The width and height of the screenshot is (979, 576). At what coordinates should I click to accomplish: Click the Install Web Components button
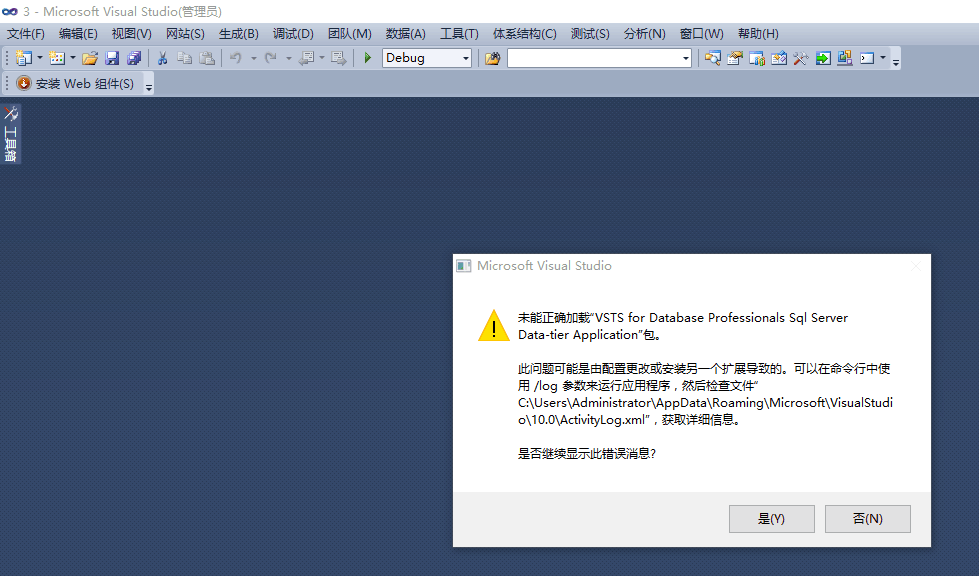[76, 84]
